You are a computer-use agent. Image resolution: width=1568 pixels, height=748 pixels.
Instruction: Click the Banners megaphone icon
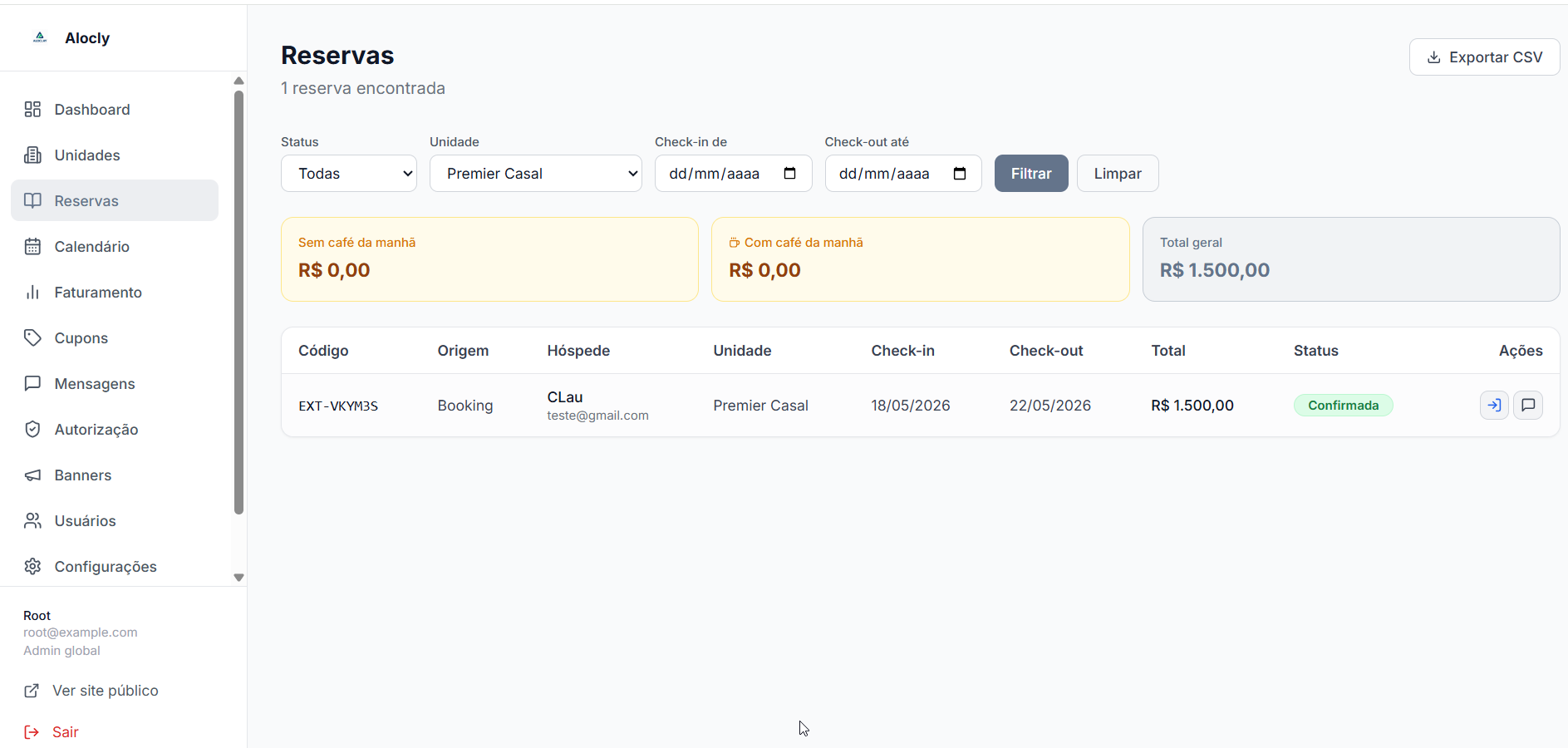point(32,475)
